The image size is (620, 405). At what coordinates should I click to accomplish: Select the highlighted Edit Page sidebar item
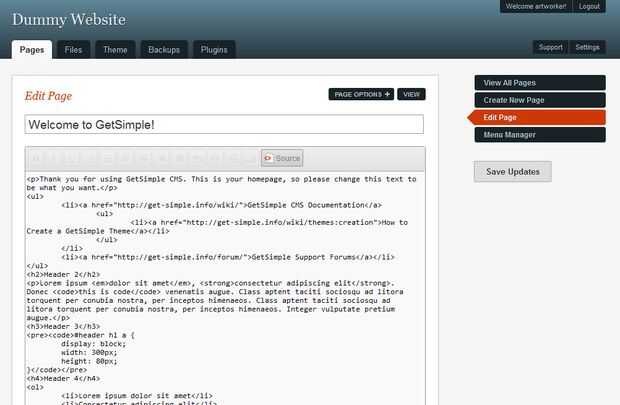tap(537, 117)
